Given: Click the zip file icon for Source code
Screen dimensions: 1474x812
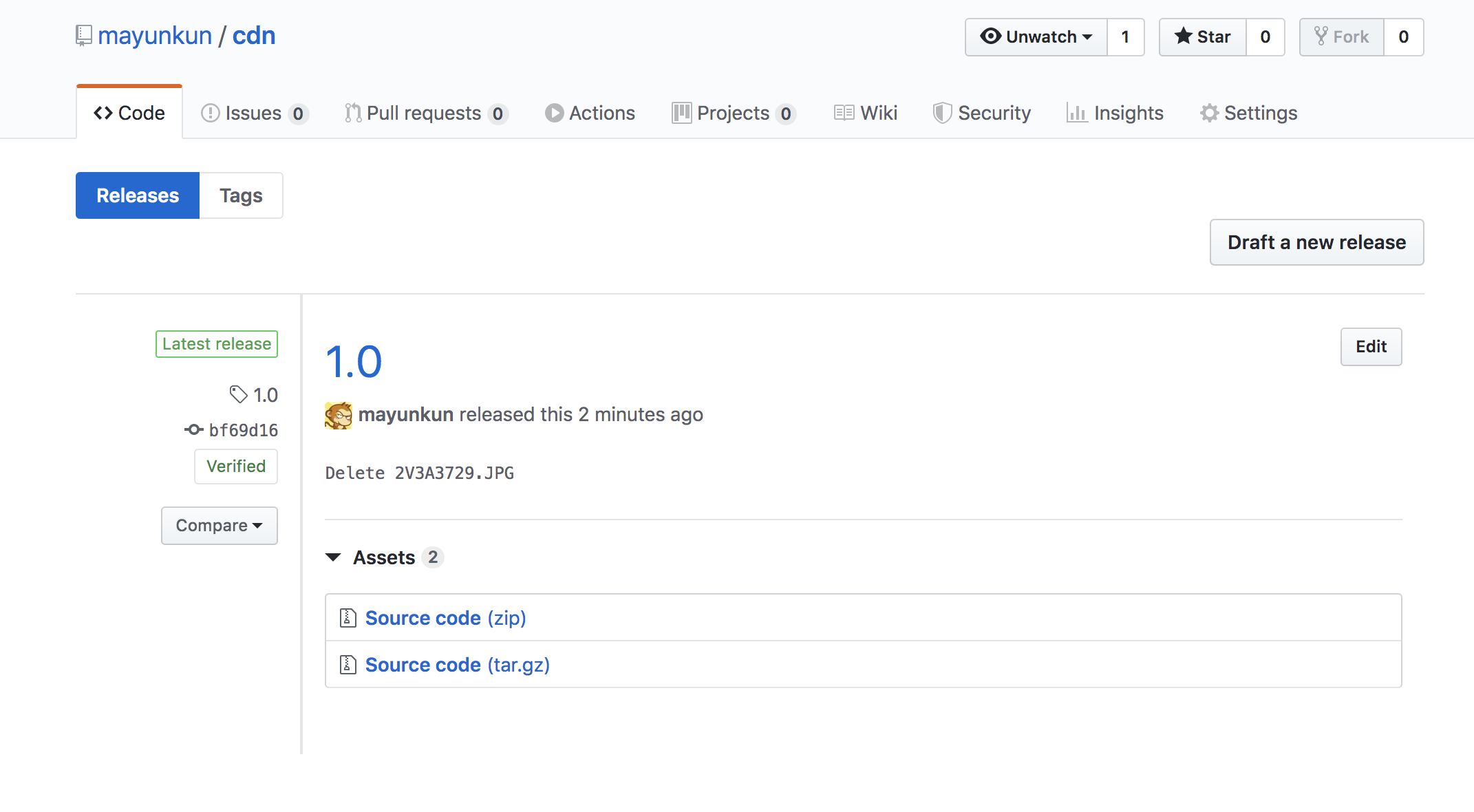Looking at the screenshot, I should (x=348, y=618).
